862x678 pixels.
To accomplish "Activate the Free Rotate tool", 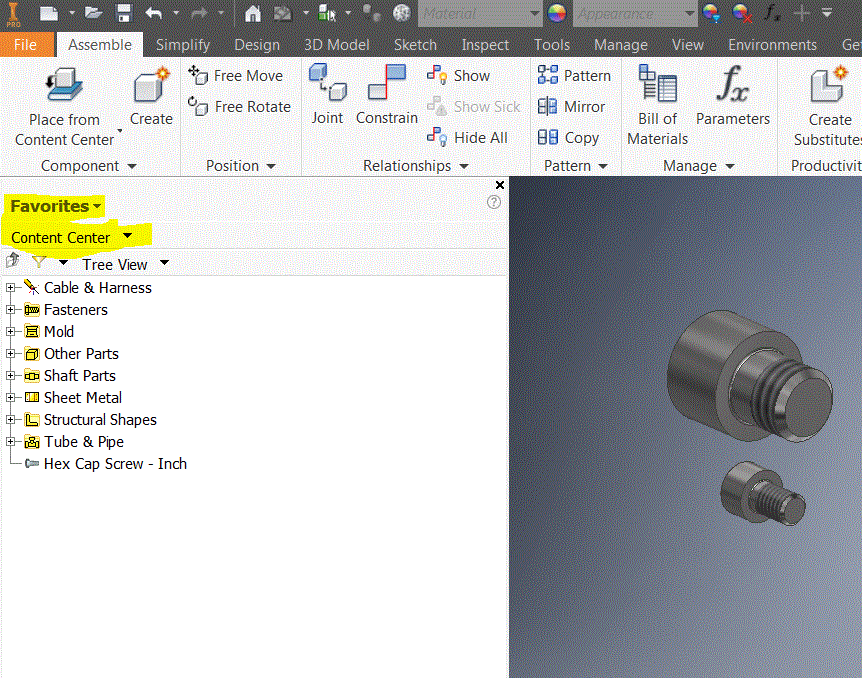I will point(239,106).
